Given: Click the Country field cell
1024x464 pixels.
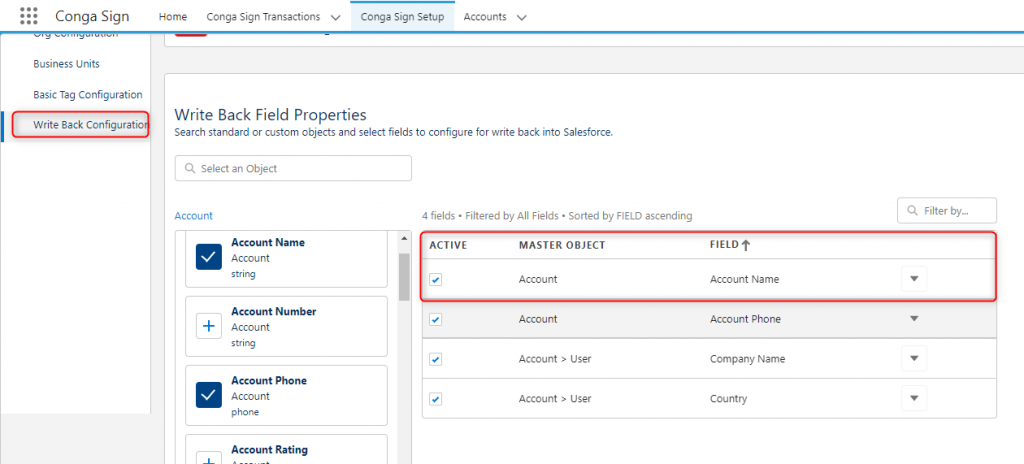Looking at the screenshot, I should 728,399.
